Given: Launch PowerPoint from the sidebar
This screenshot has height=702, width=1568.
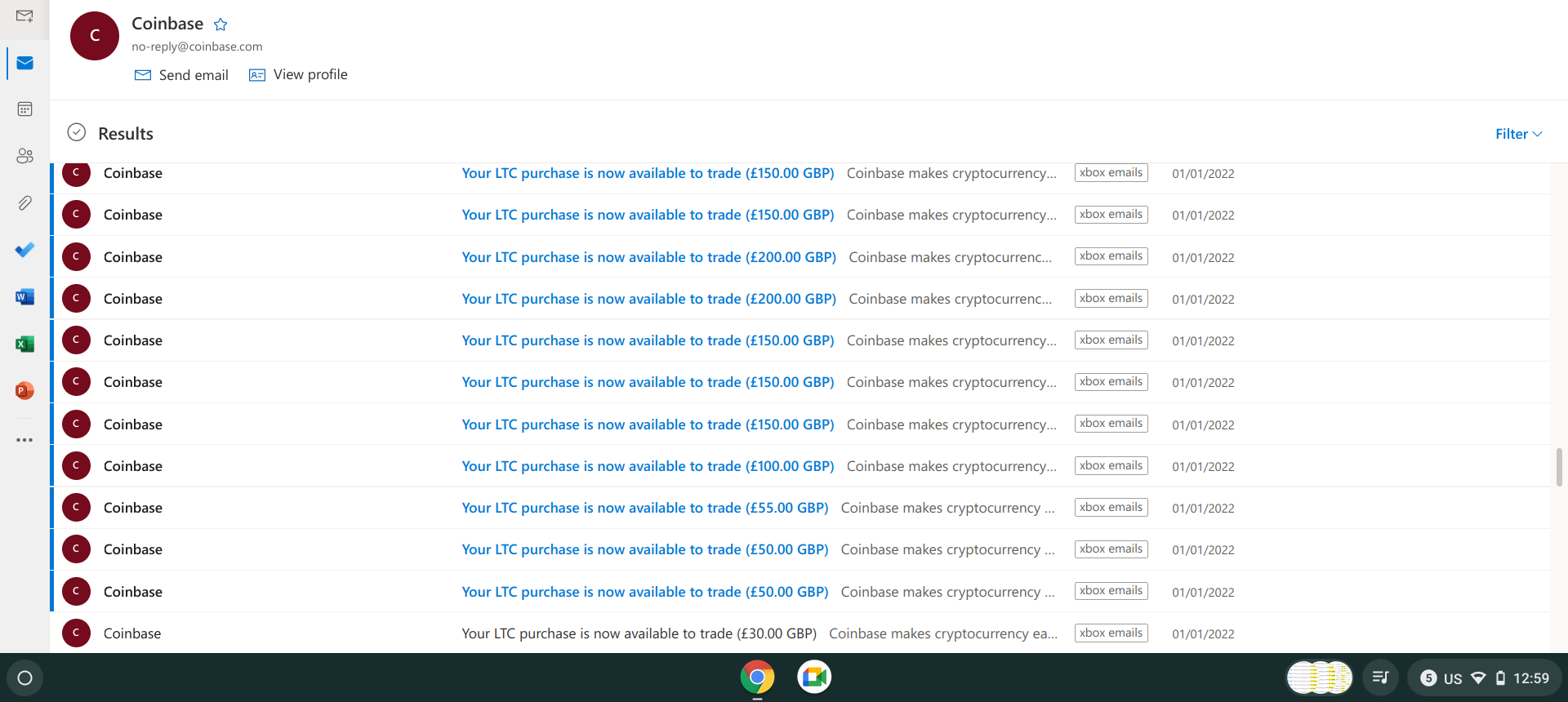Looking at the screenshot, I should pyautogui.click(x=24, y=391).
